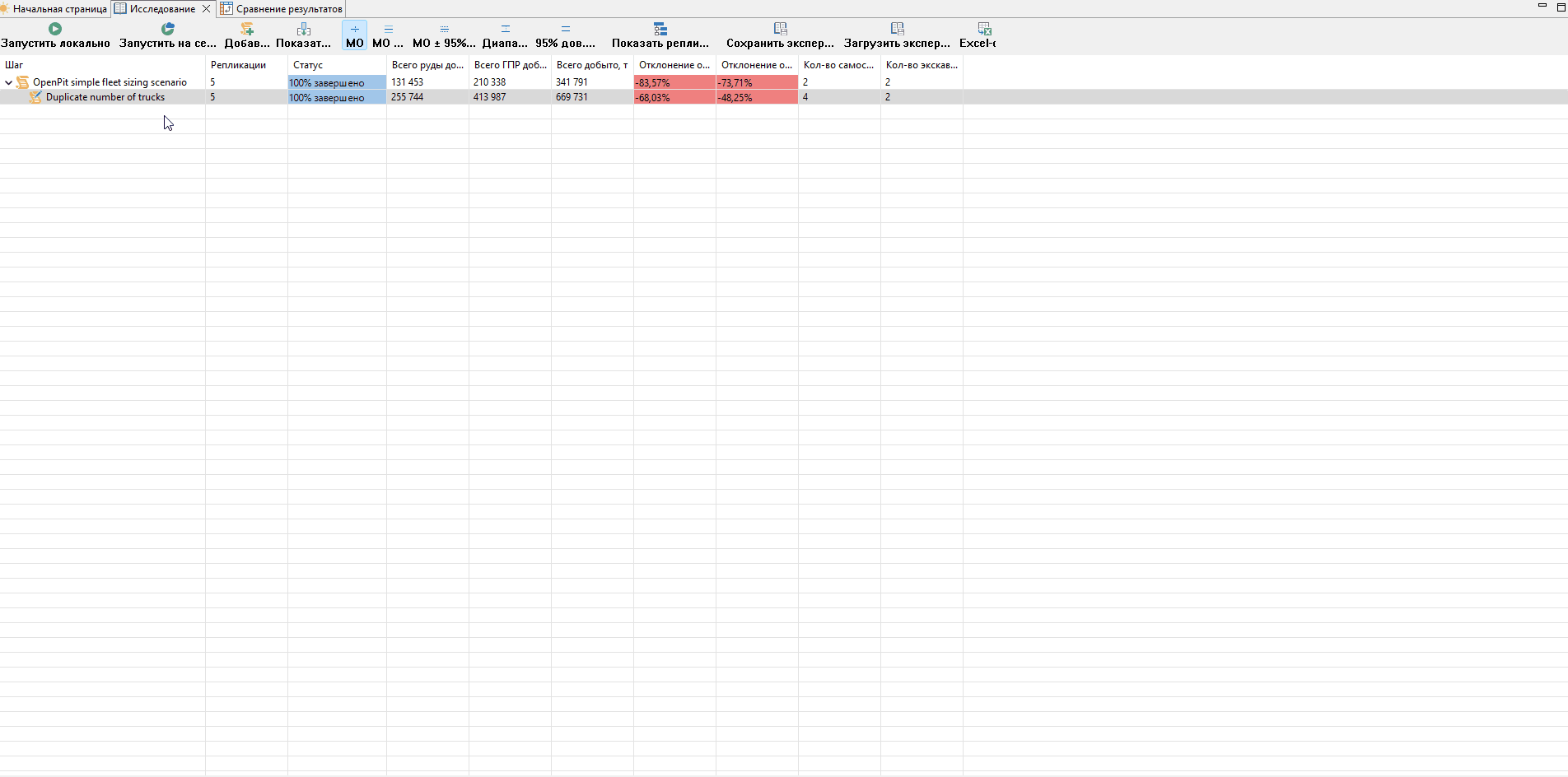1568x777 pixels.
Task: Load experiment via Загрузить эксперимент icon
Action: (898, 29)
